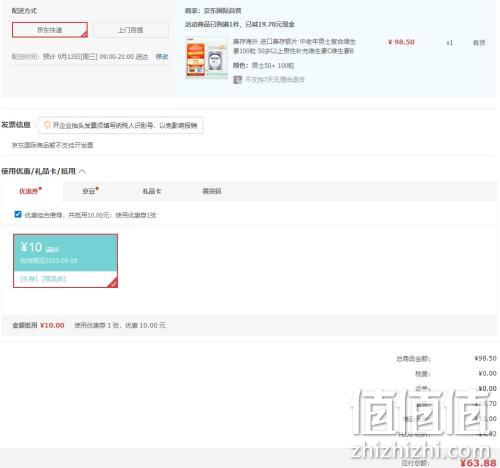Switch to the 礼品卡 tab
This screenshot has width=500, height=468.
(x=152, y=191)
